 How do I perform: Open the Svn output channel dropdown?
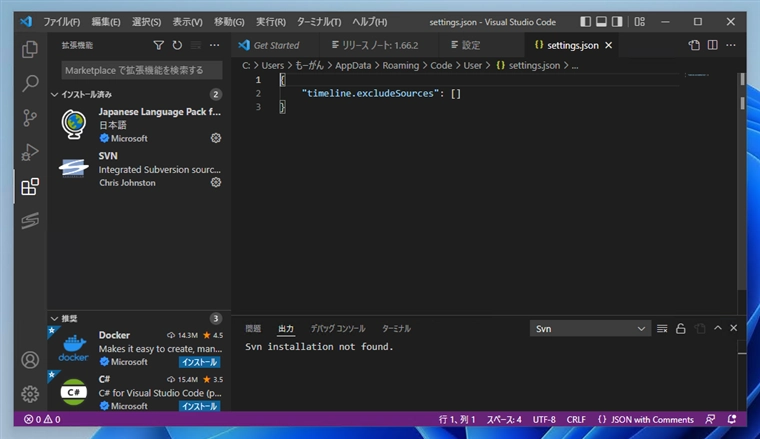pyautogui.click(x=590, y=329)
